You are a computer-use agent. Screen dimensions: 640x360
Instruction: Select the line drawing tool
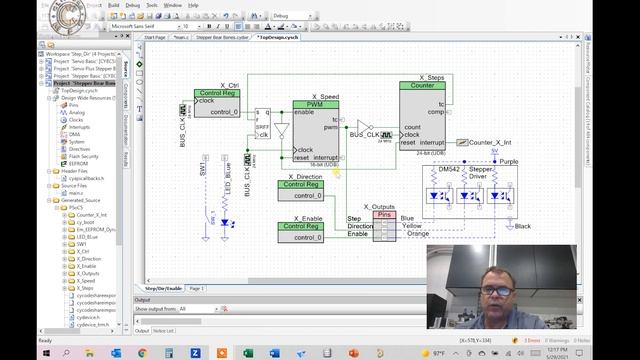click(x=140, y=91)
